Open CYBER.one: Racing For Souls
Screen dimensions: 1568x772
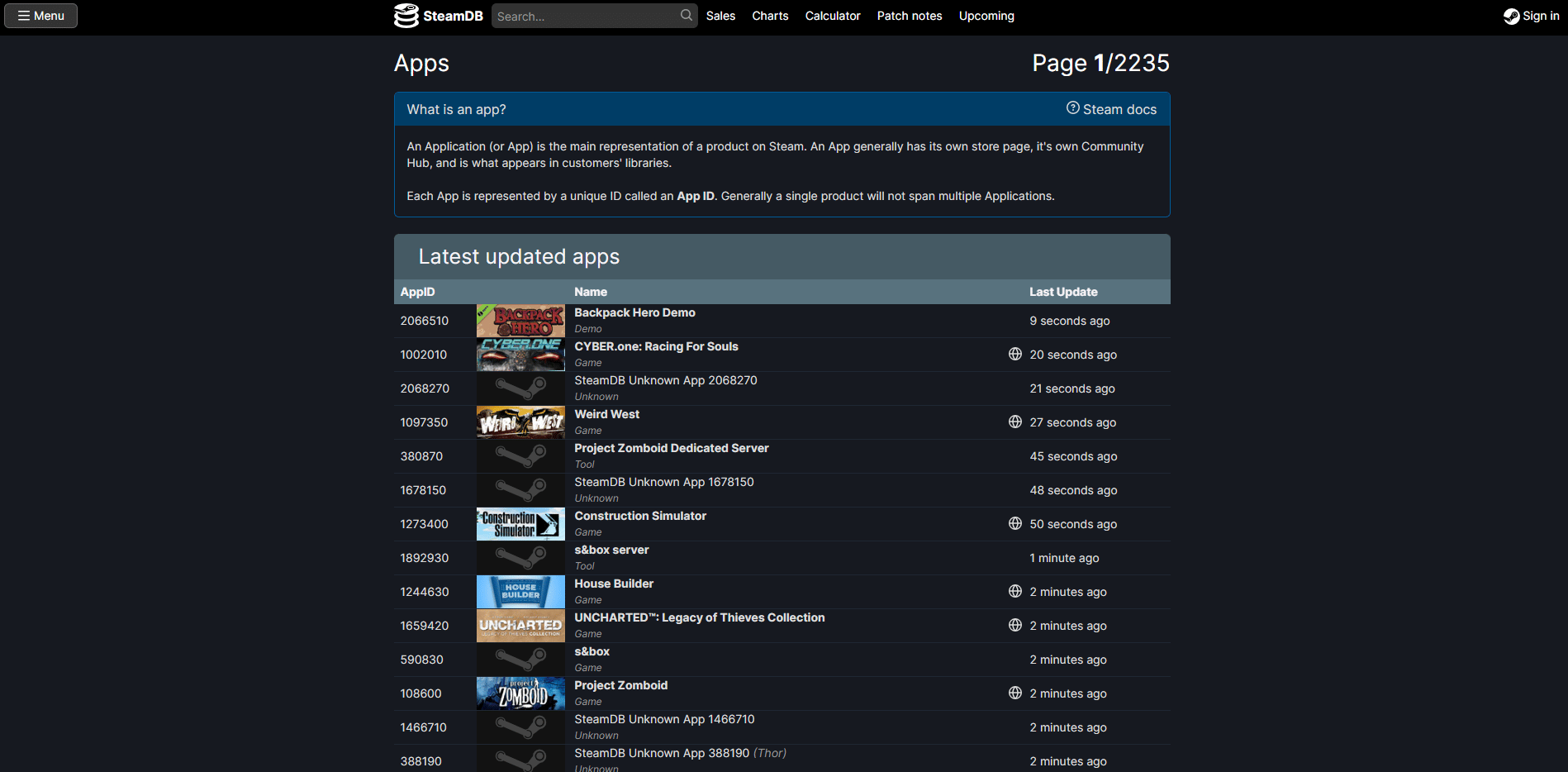(x=656, y=346)
